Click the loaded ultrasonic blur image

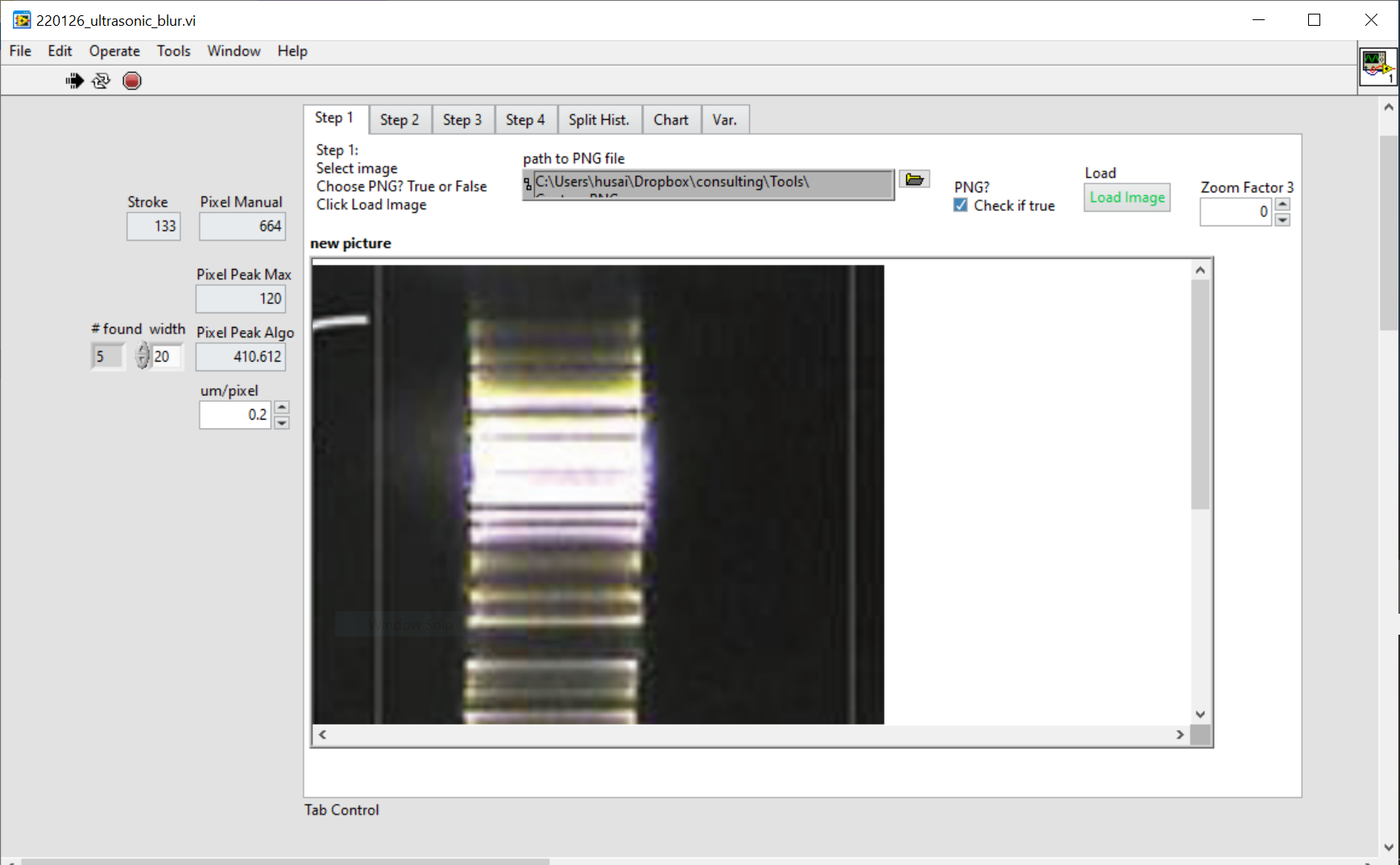coord(598,495)
